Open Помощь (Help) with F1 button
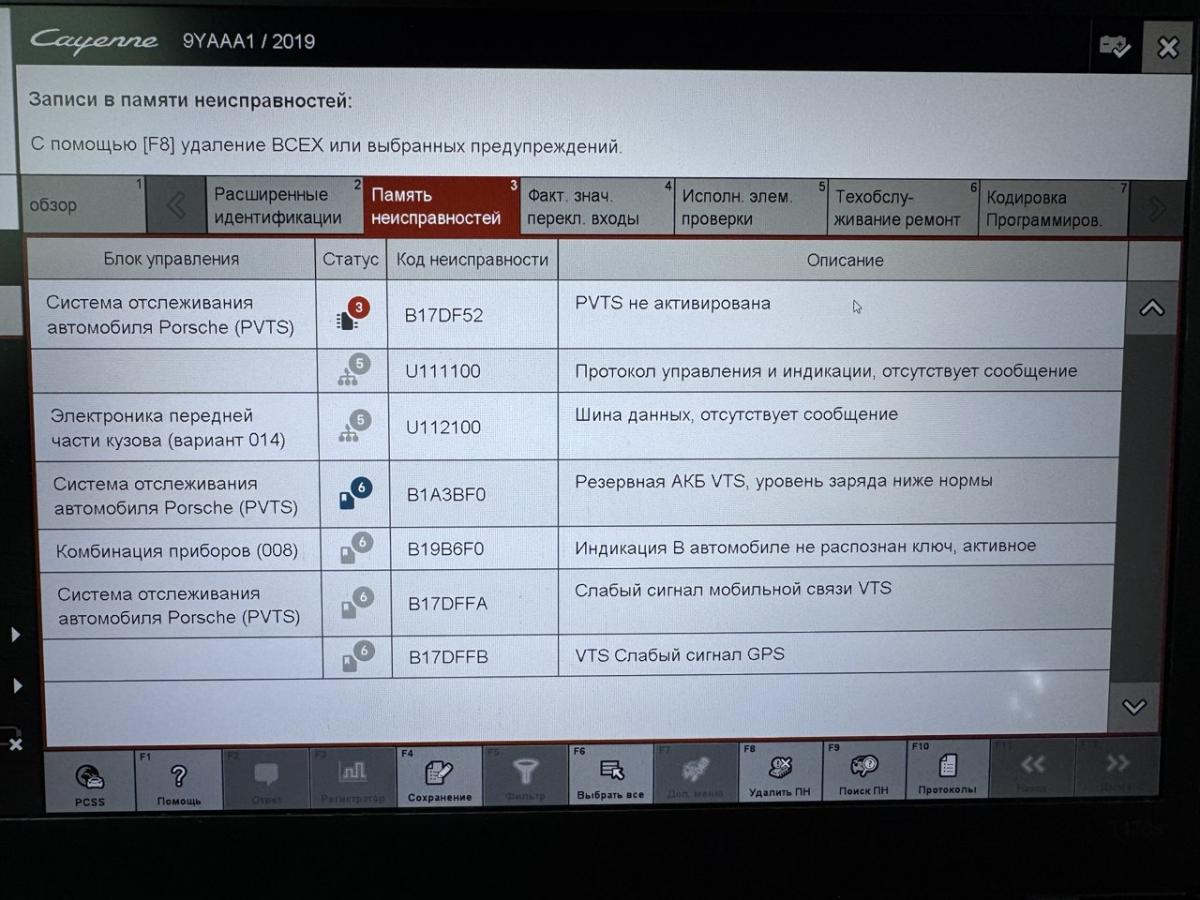 pos(179,780)
